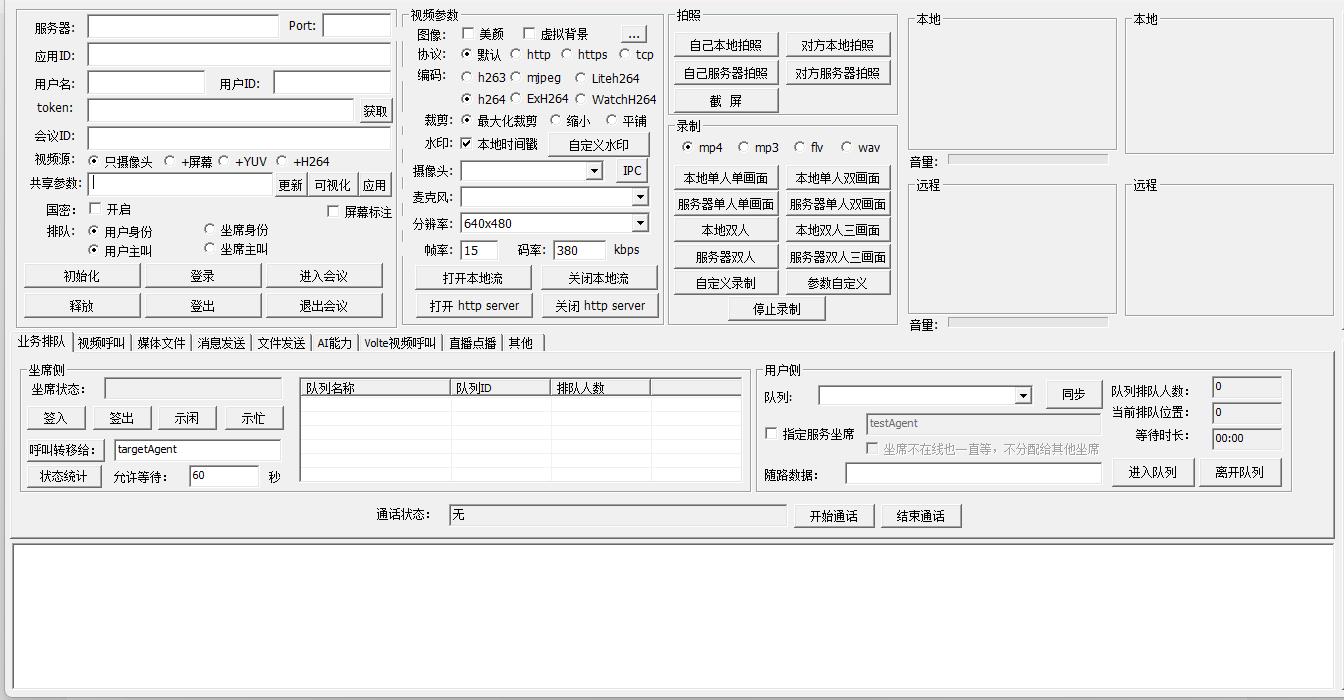The image size is (1344, 700).
Task: Click the 示忙 button
Action: (253, 418)
